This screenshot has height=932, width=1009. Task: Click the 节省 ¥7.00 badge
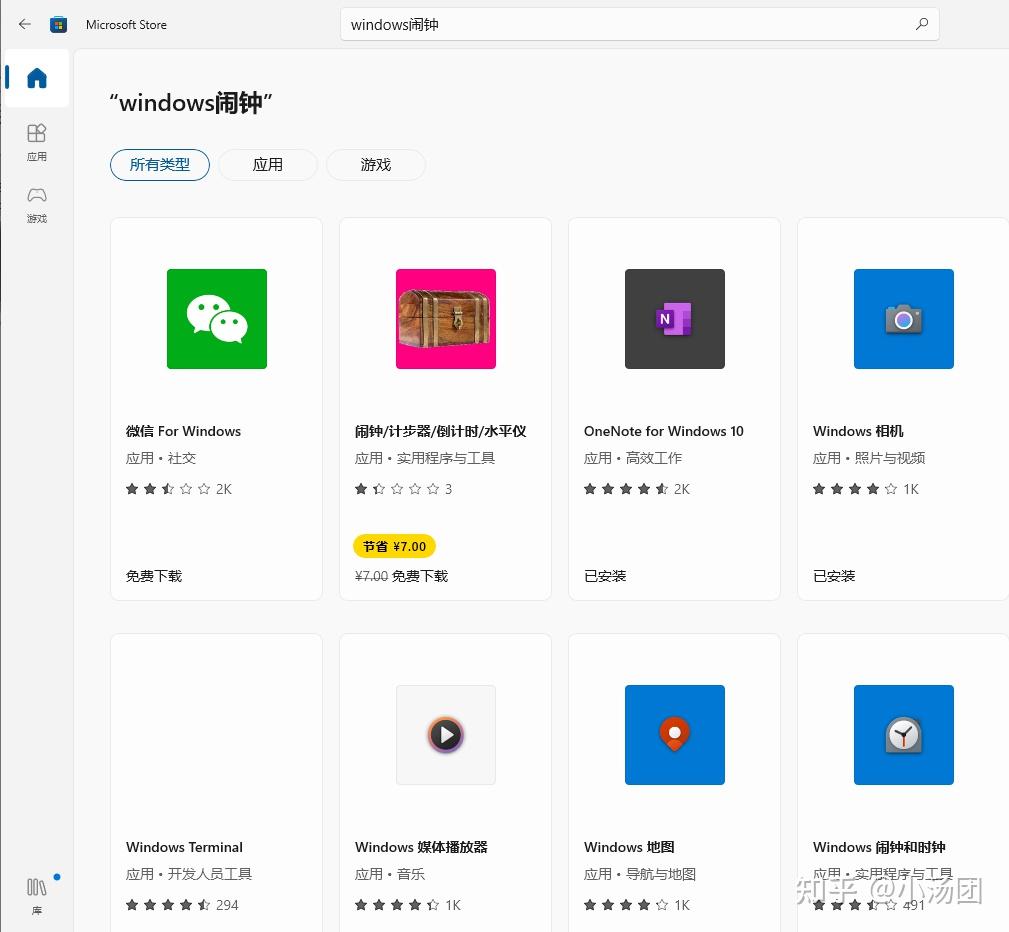pyautogui.click(x=394, y=546)
